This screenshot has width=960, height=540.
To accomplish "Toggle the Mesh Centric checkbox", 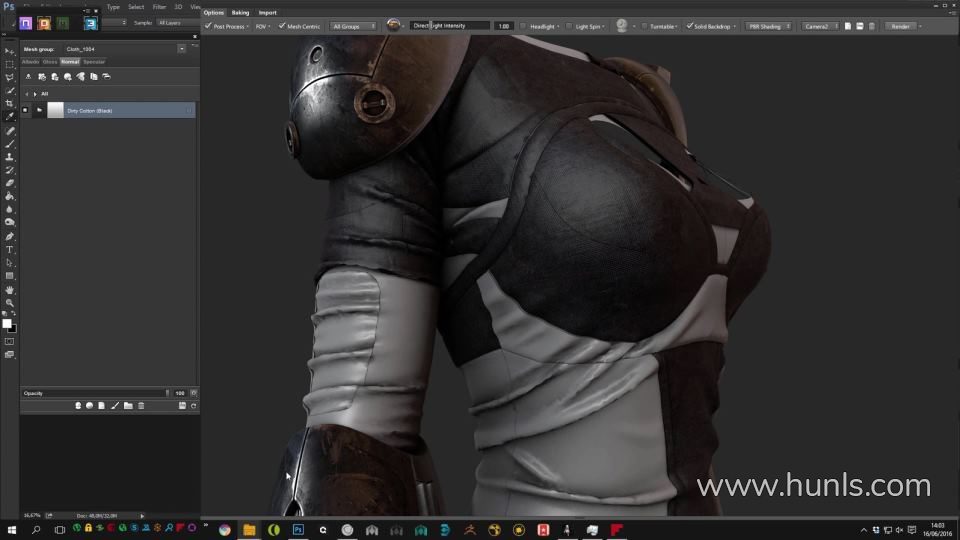I will pyautogui.click(x=282, y=26).
